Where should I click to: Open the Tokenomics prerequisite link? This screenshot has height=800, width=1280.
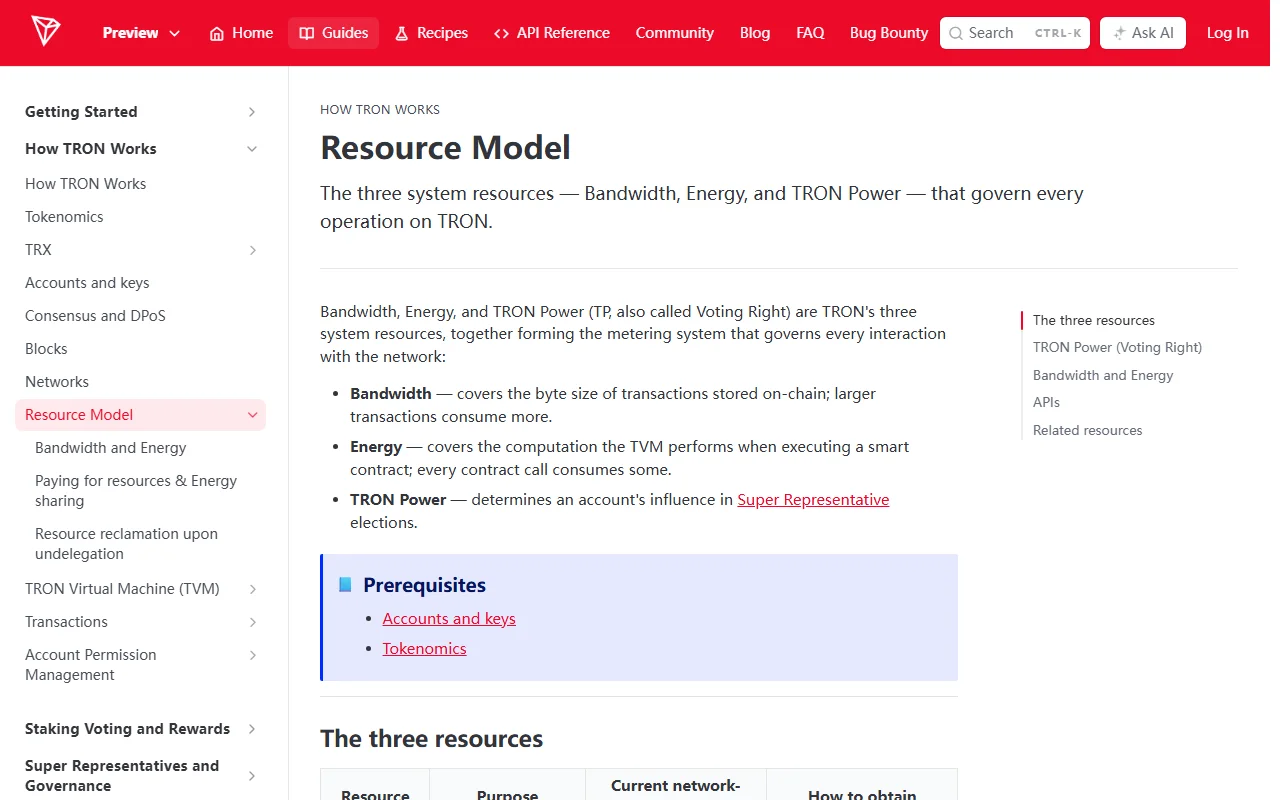coord(424,649)
